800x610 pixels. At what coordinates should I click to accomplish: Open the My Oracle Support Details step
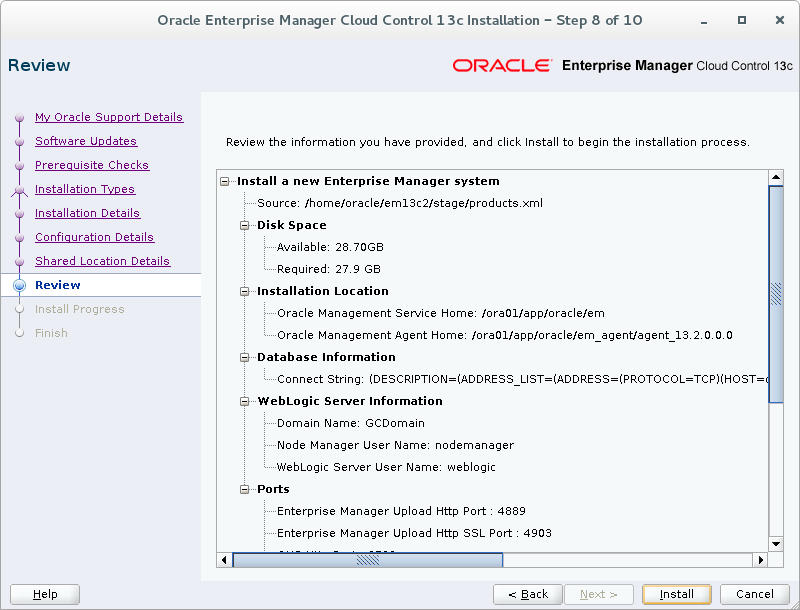pyautogui.click(x=109, y=117)
